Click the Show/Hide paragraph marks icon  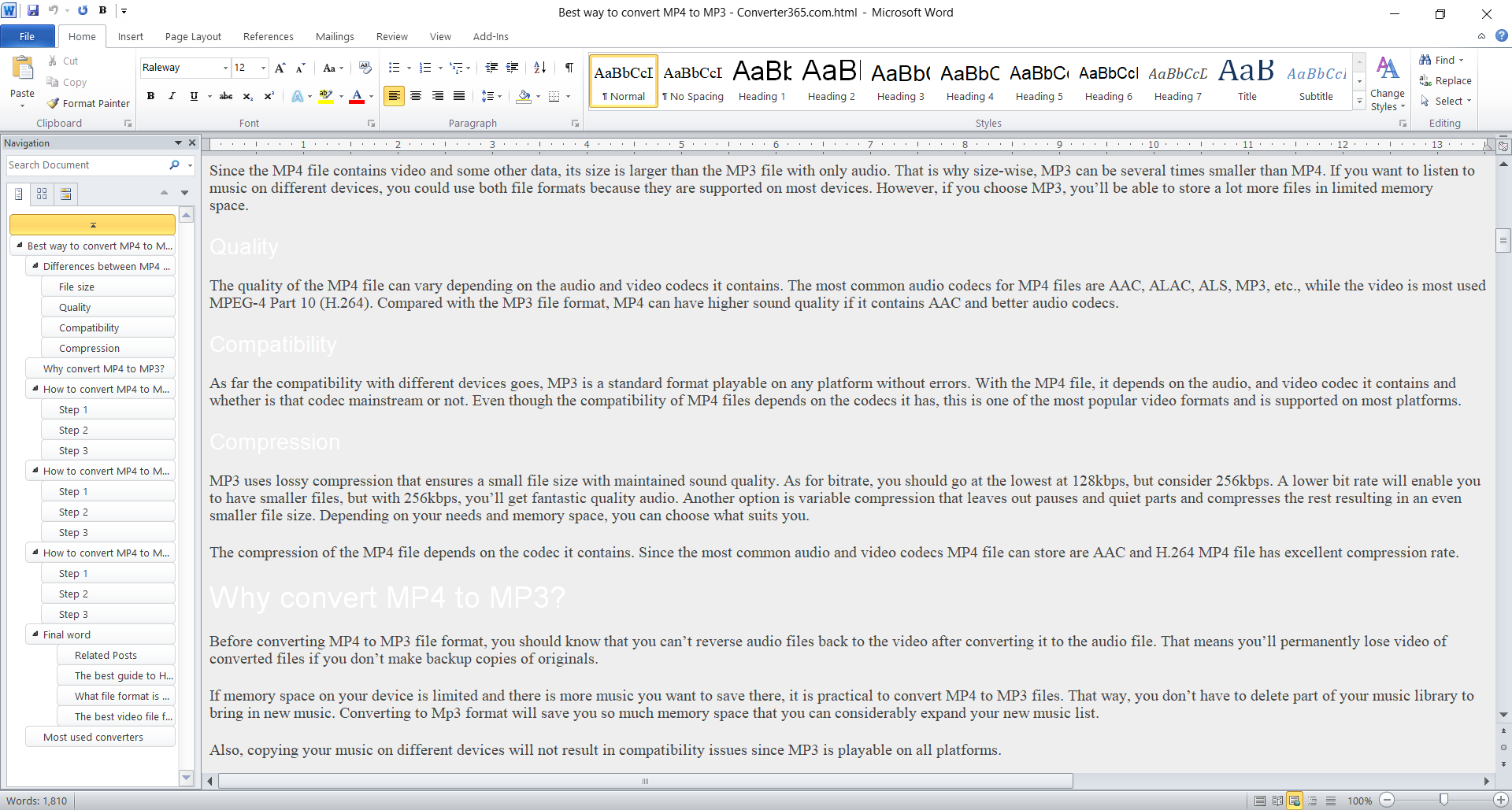(x=569, y=68)
